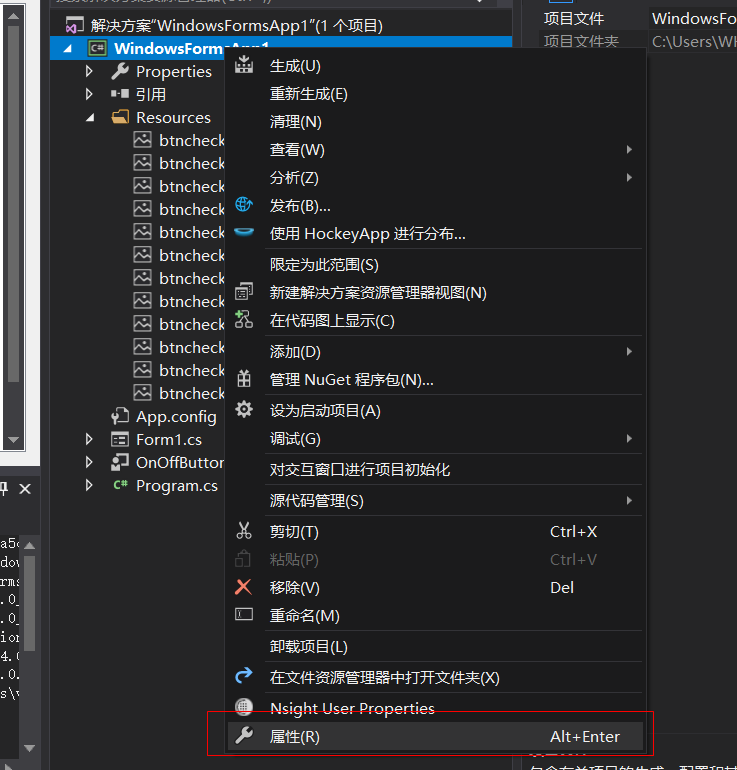Screen dimensions: 737x770
Task: Collapse the WindowsFormsApp1 project node
Action: pos(68,49)
